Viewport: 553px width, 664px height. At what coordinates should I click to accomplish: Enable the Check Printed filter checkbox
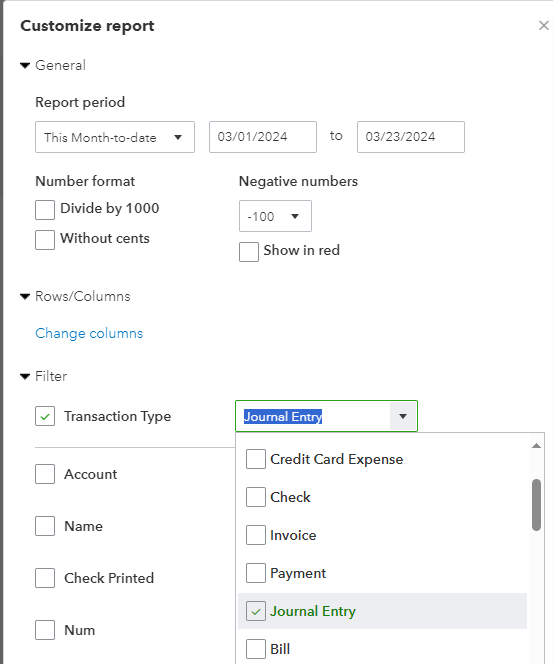click(x=45, y=578)
